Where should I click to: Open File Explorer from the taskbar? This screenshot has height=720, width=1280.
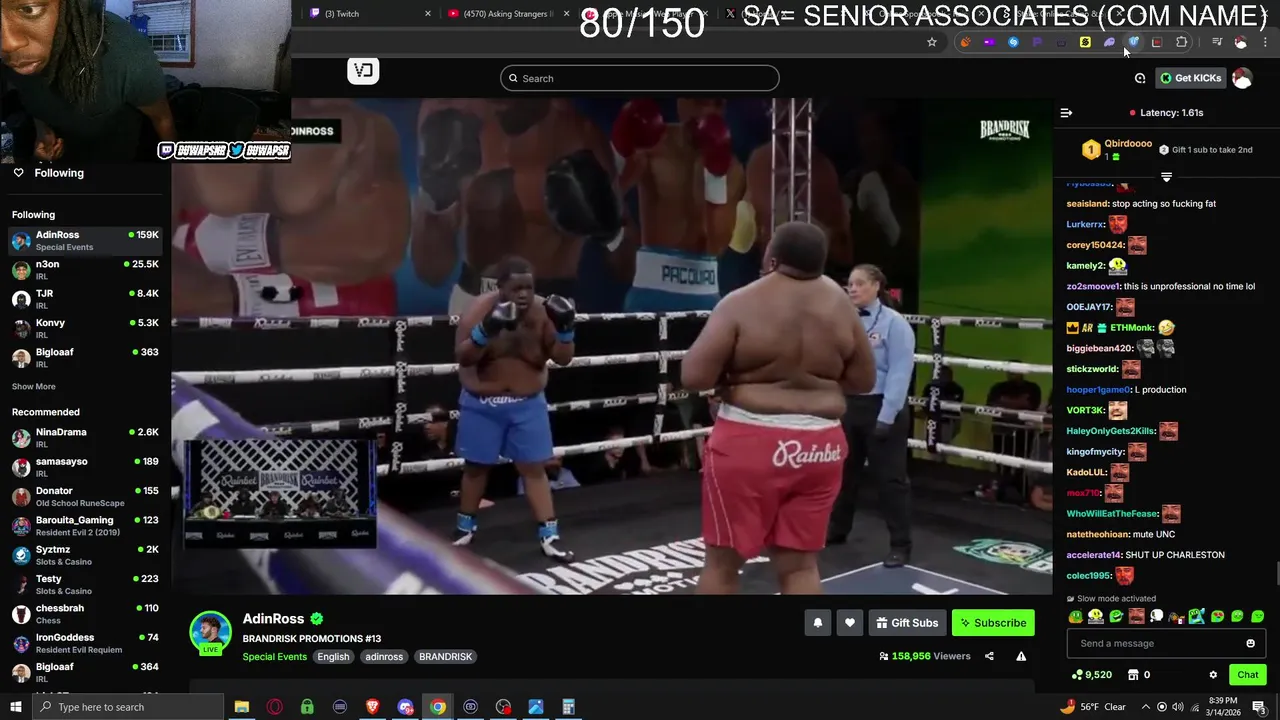(242, 707)
